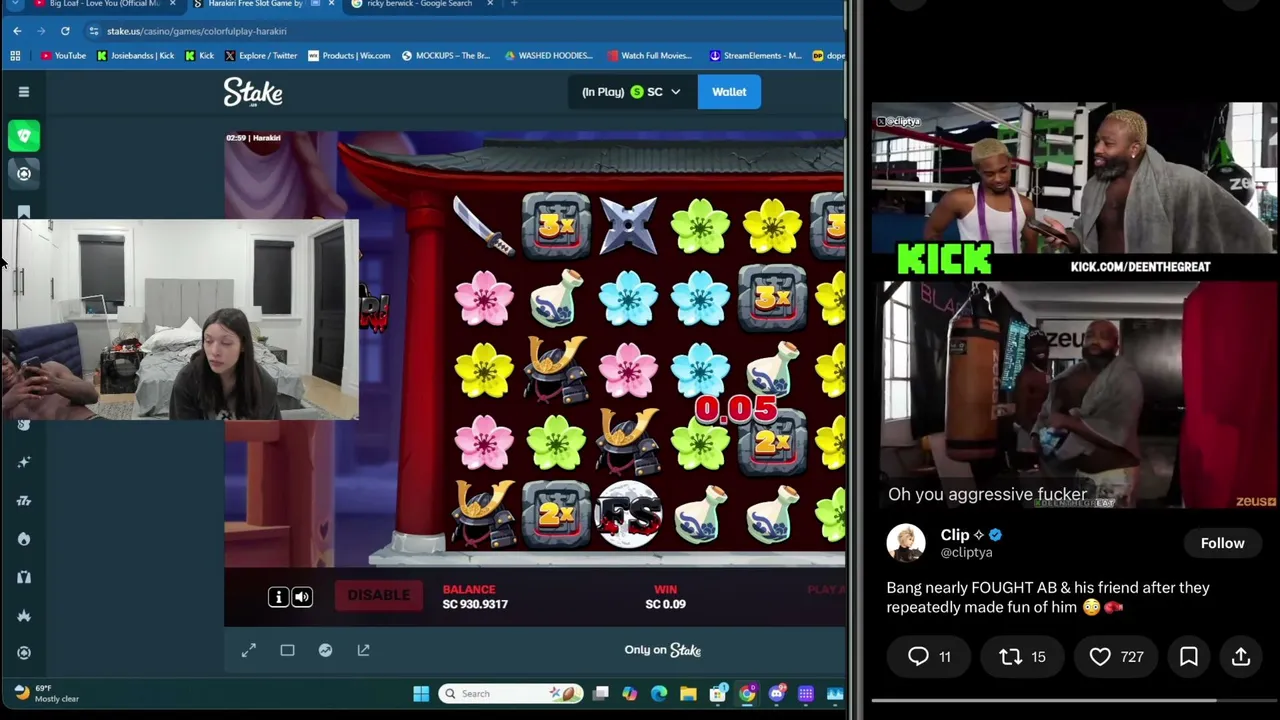
Task: Share the Clip post
Action: pyautogui.click(x=1241, y=657)
